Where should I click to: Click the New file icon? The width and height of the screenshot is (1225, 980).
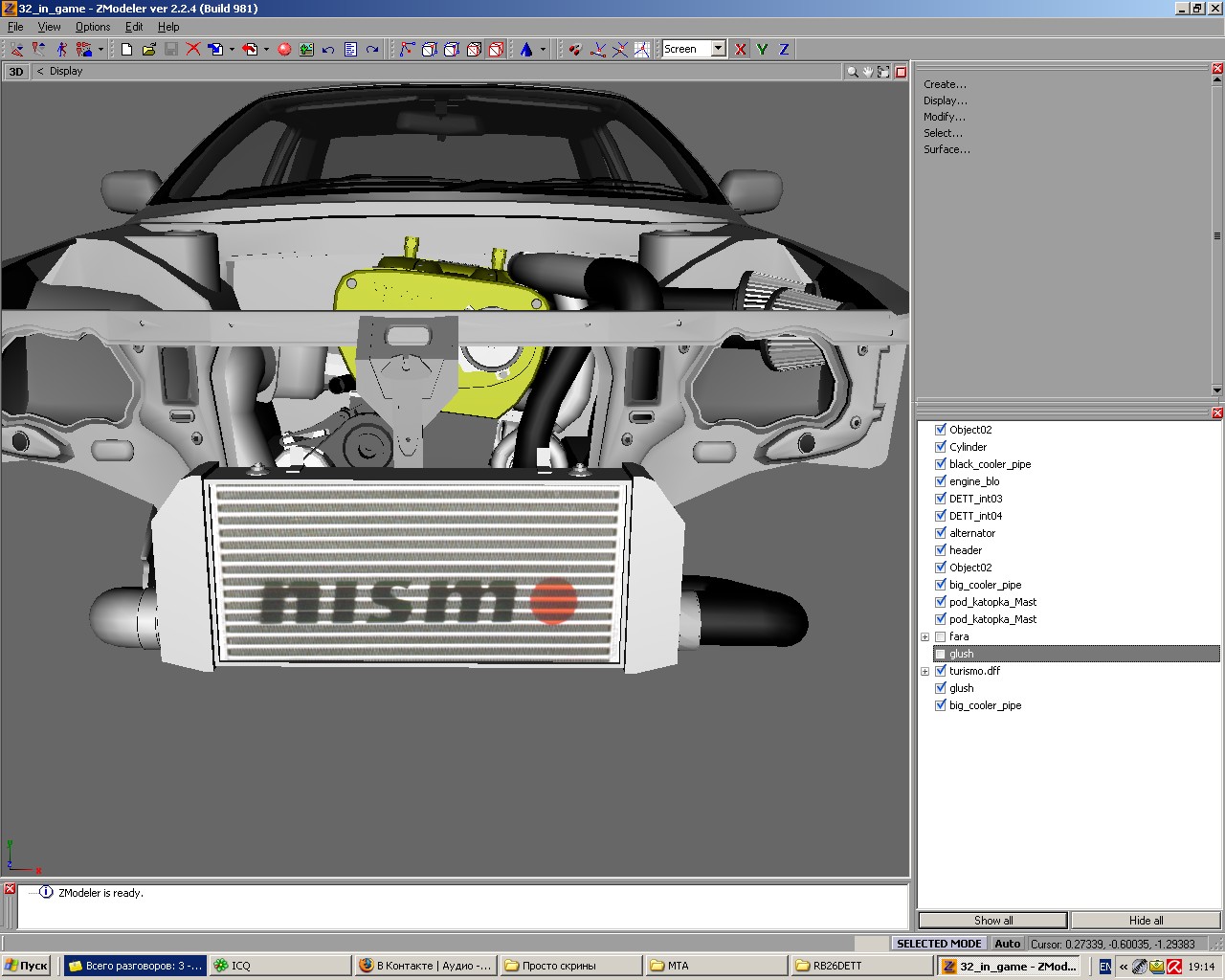(x=126, y=49)
